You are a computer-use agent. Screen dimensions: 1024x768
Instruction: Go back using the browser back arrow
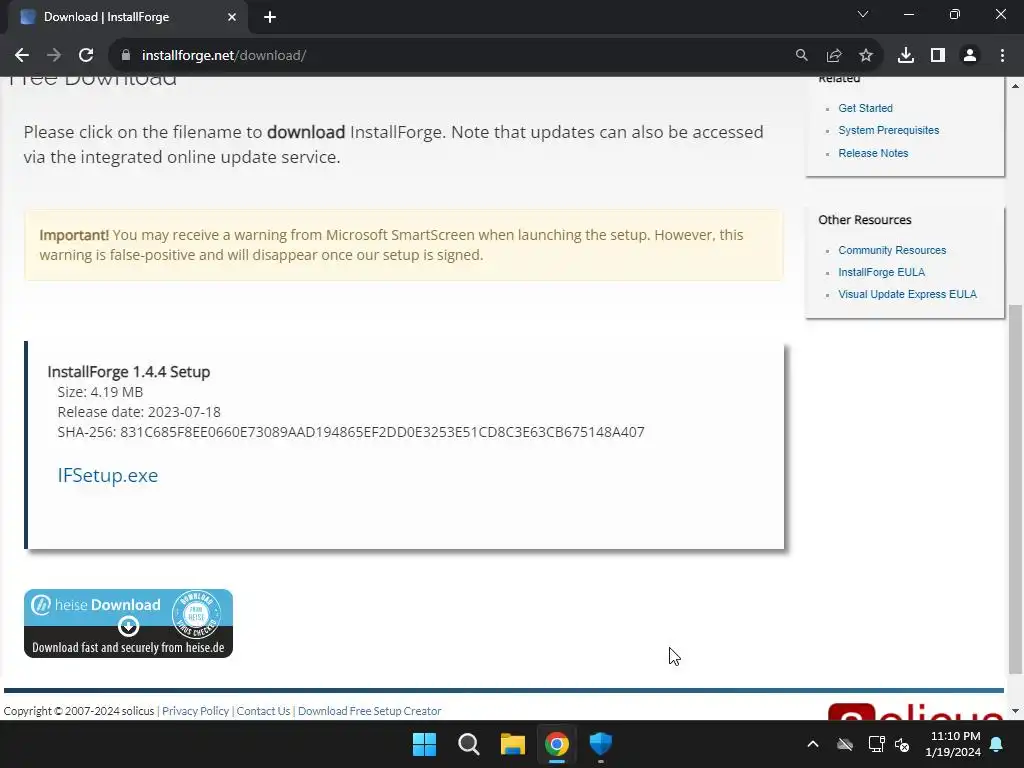[x=22, y=56]
